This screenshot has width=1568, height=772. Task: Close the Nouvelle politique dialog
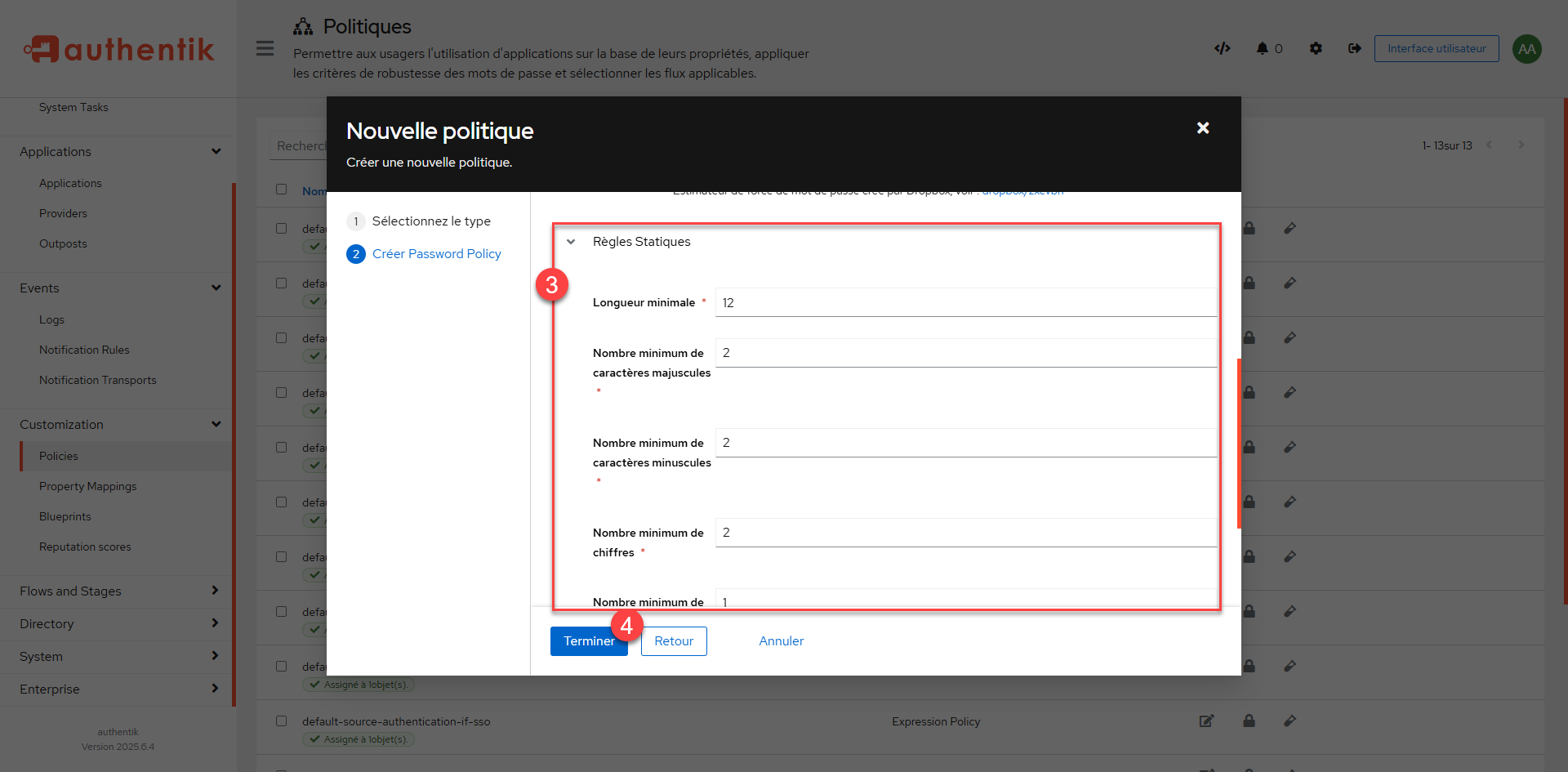tap(1202, 128)
